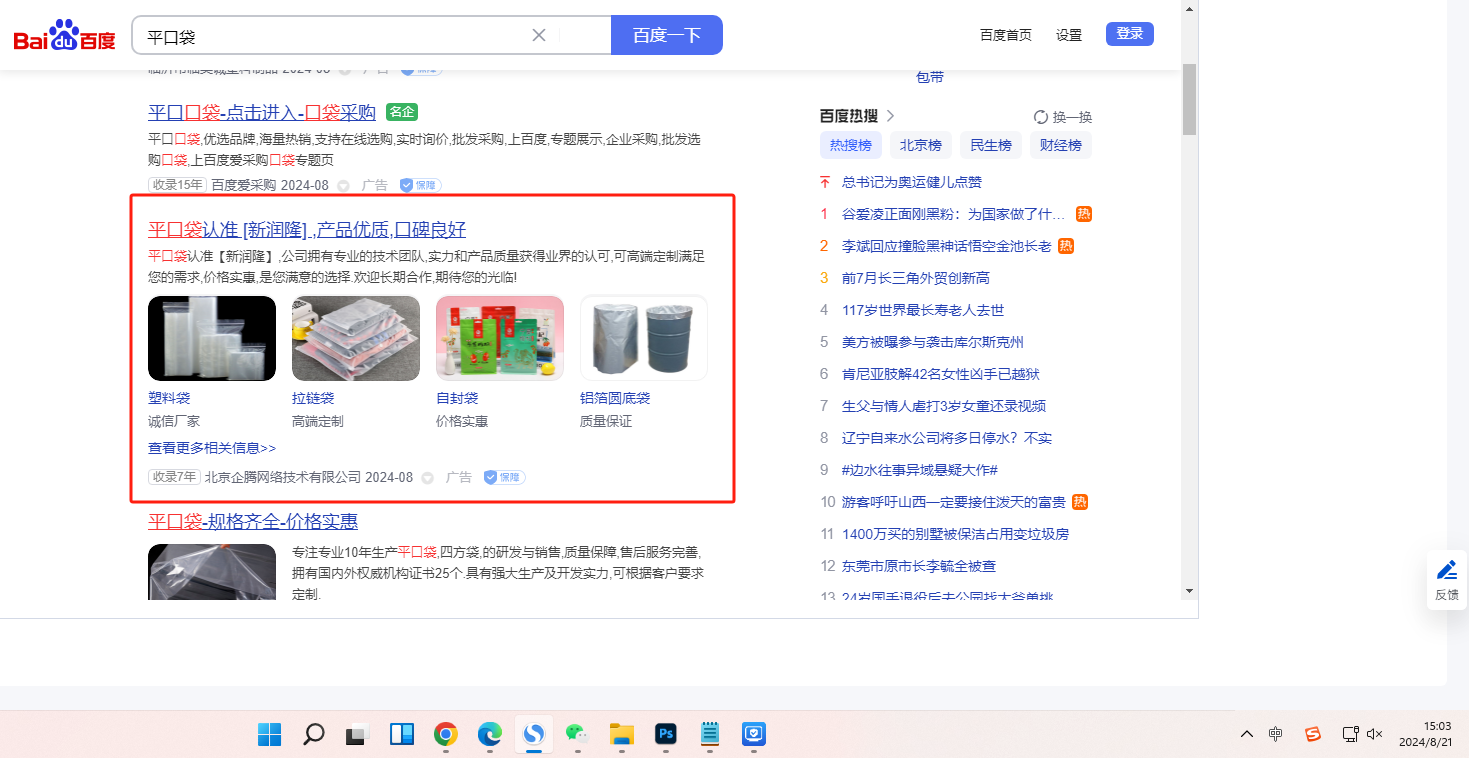The width and height of the screenshot is (1469, 758).
Task: Open result 平口袋认准 [新润隆]
Action: click(x=307, y=229)
